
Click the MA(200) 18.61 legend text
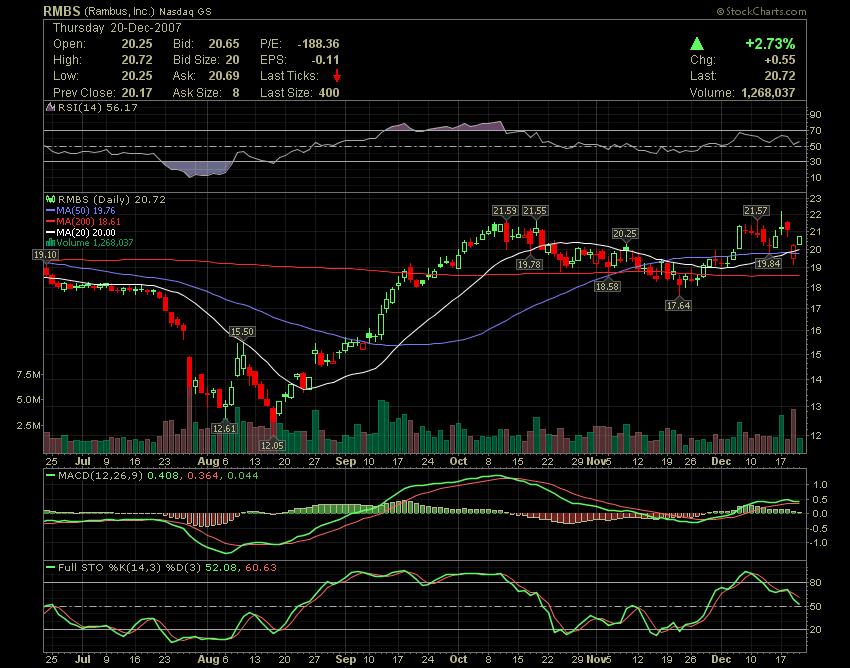click(88, 221)
